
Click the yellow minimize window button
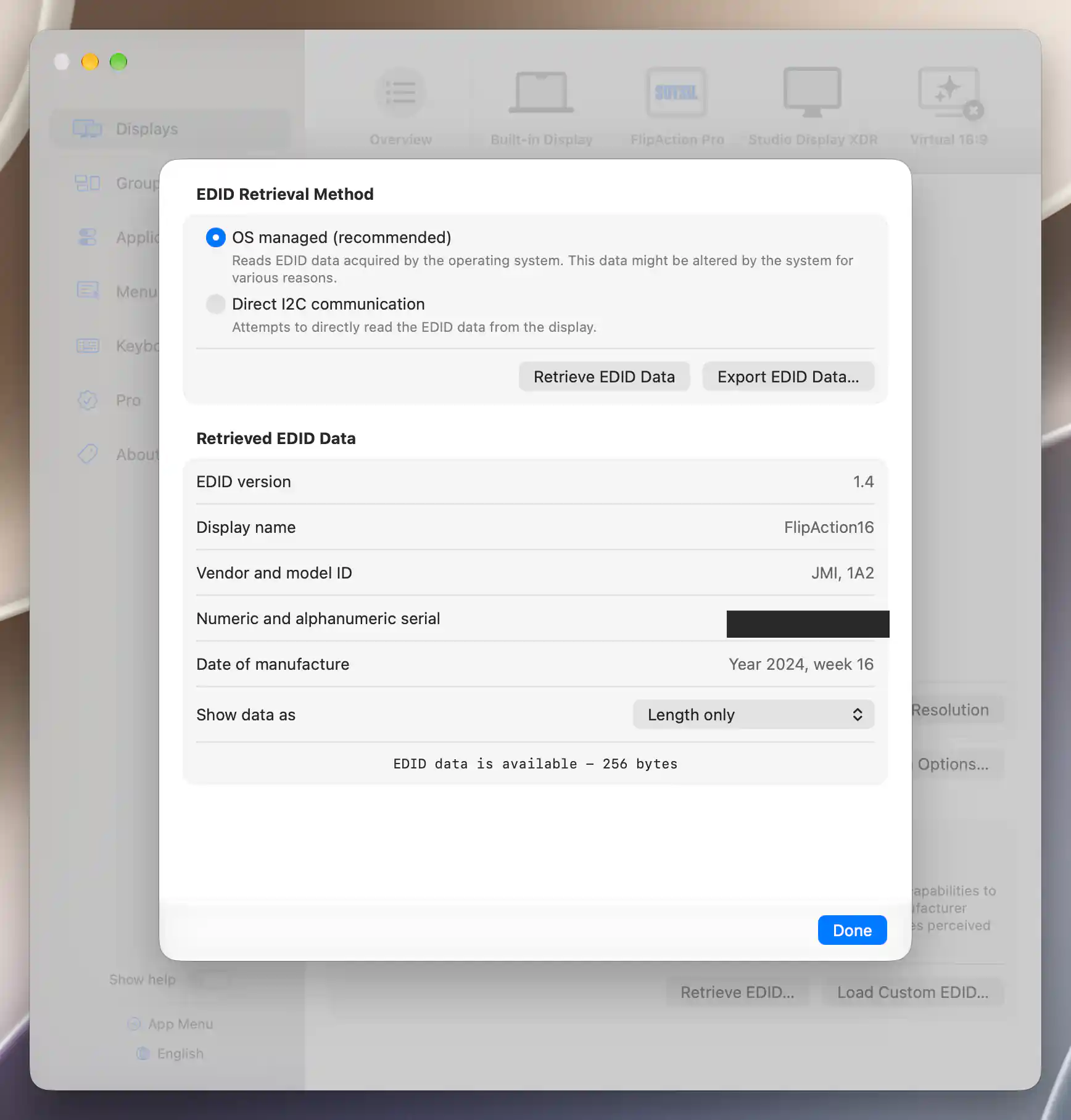click(90, 62)
